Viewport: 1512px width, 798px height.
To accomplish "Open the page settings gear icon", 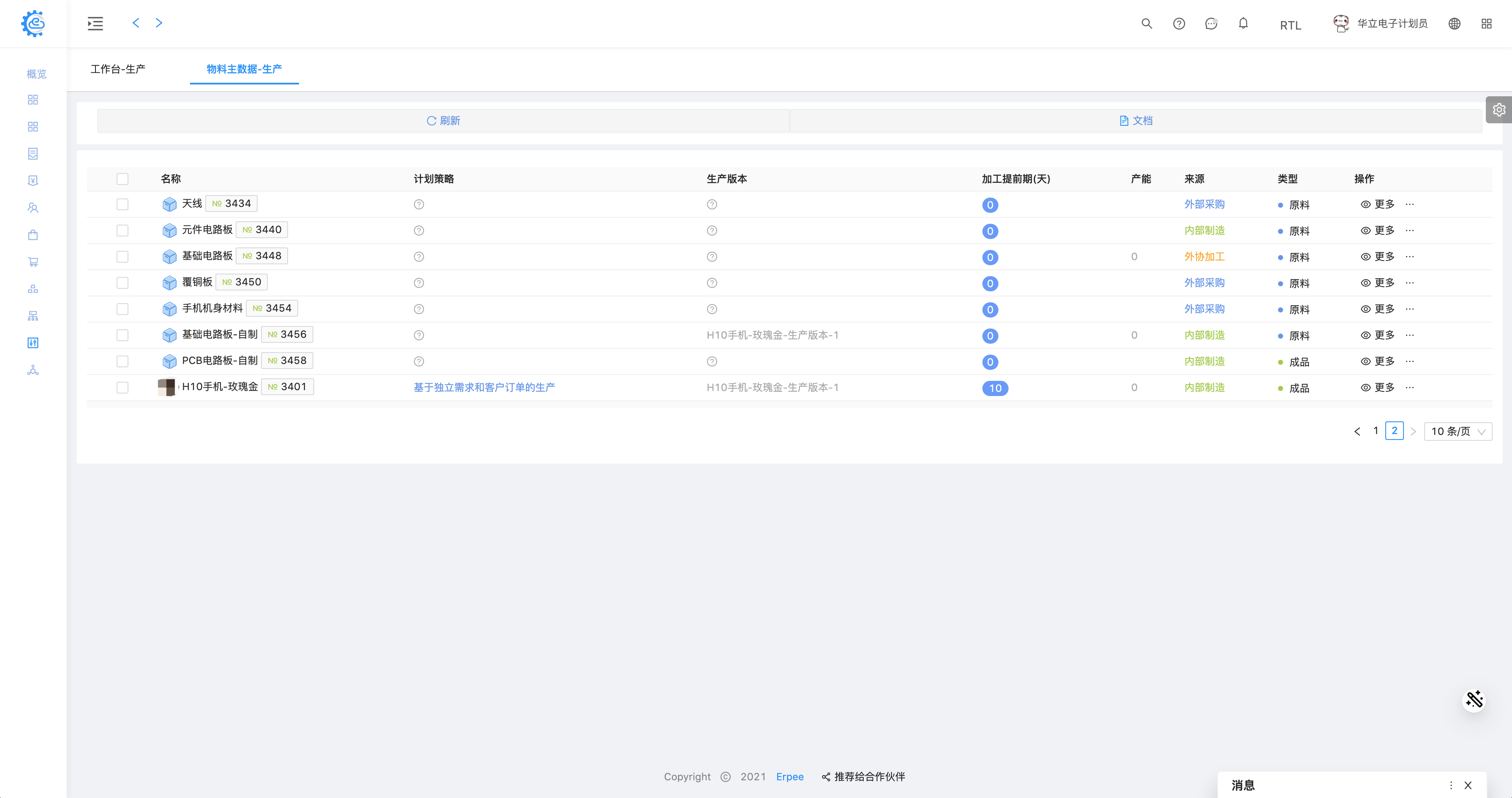I will pos(1498,110).
